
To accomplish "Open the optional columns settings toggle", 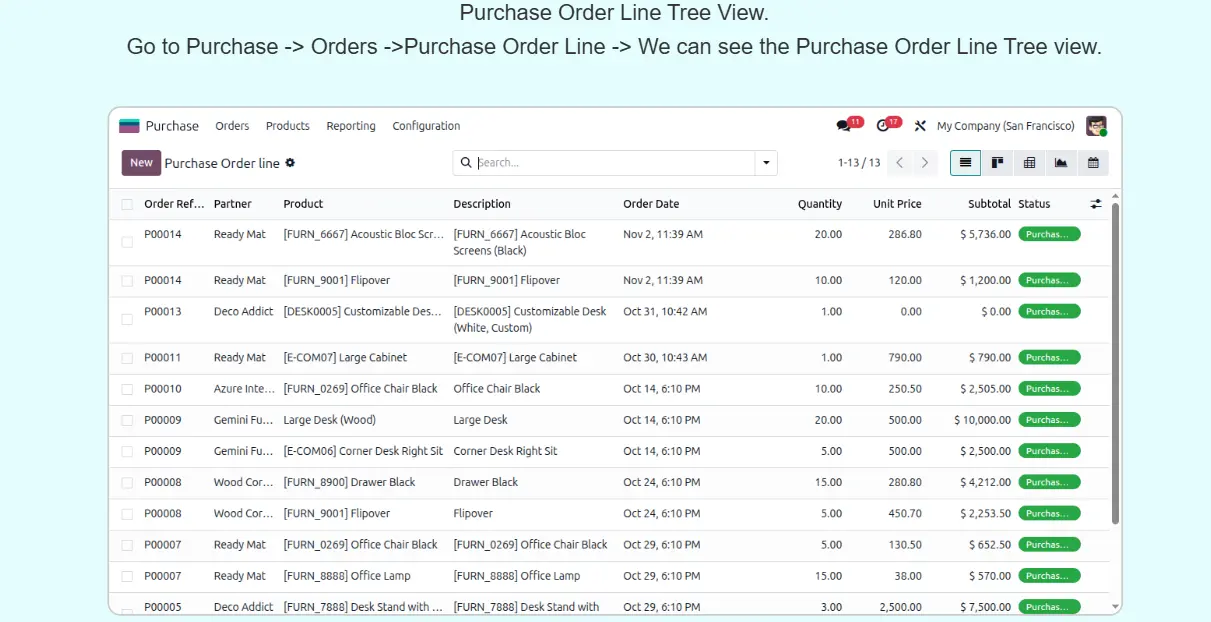I will click(1096, 204).
